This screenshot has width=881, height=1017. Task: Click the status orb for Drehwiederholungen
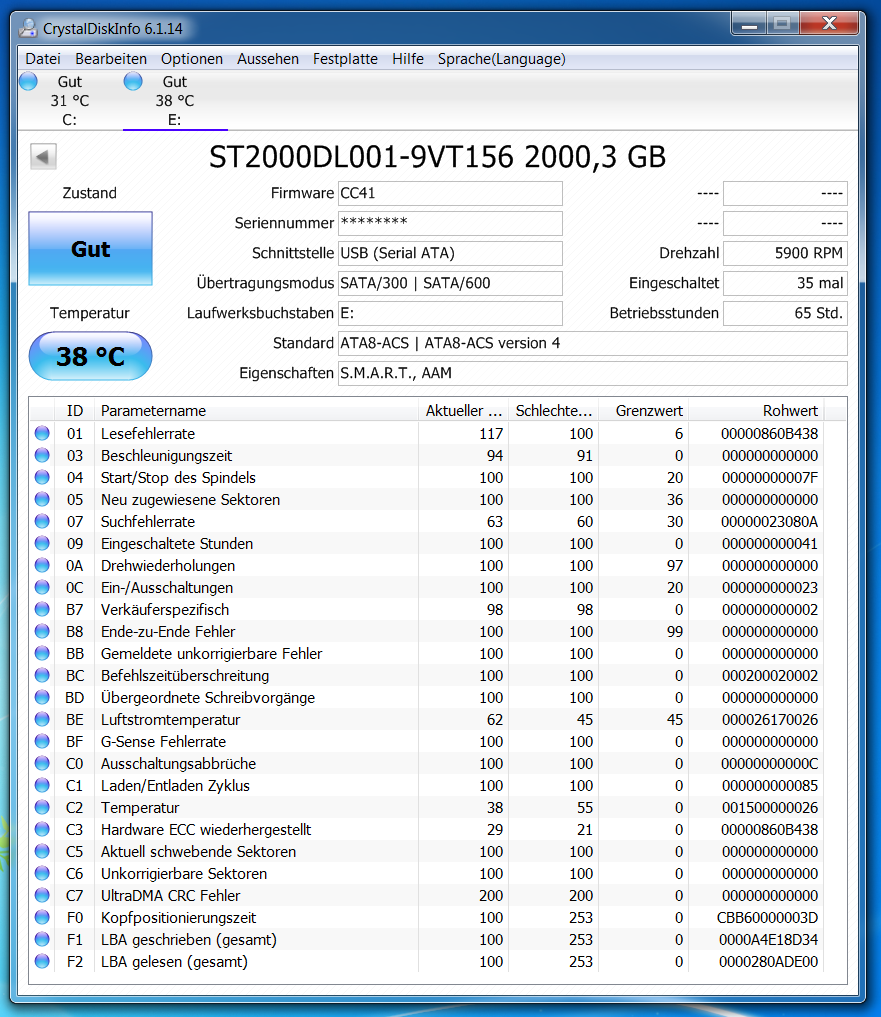pyautogui.click(x=42, y=566)
